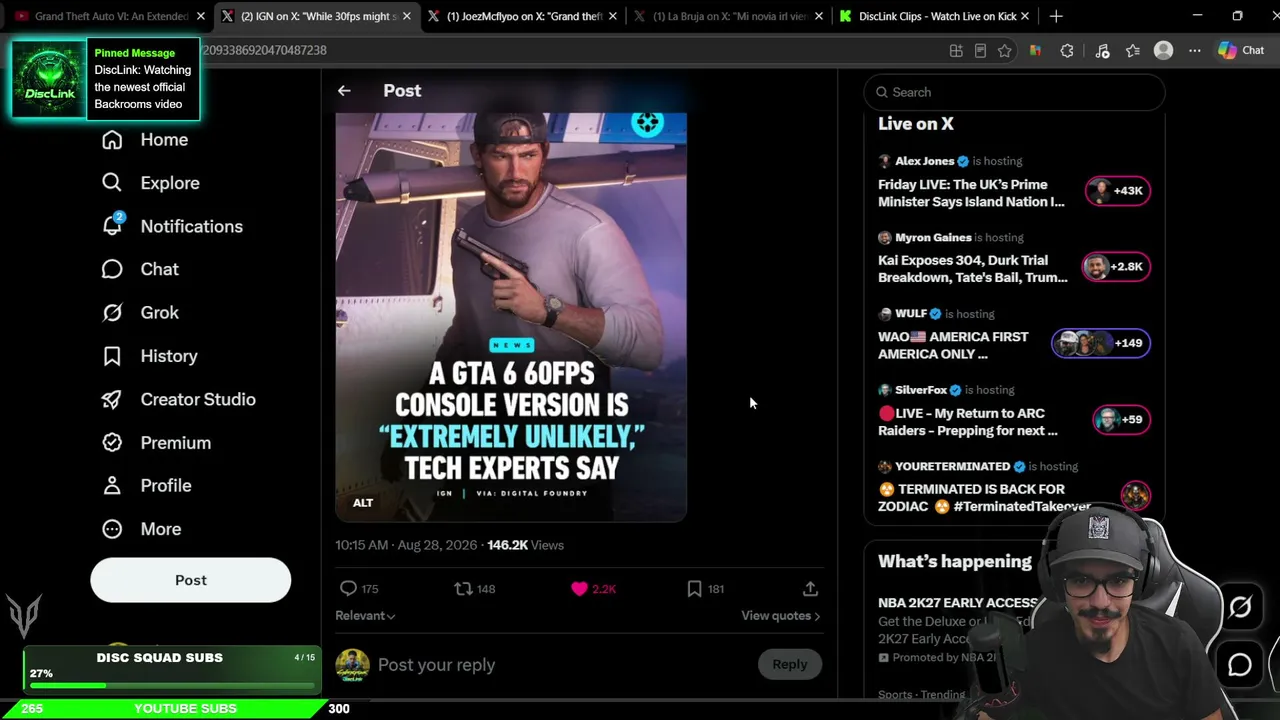Click the white Post button in sidebar
The width and height of the screenshot is (1280, 720).
click(191, 580)
